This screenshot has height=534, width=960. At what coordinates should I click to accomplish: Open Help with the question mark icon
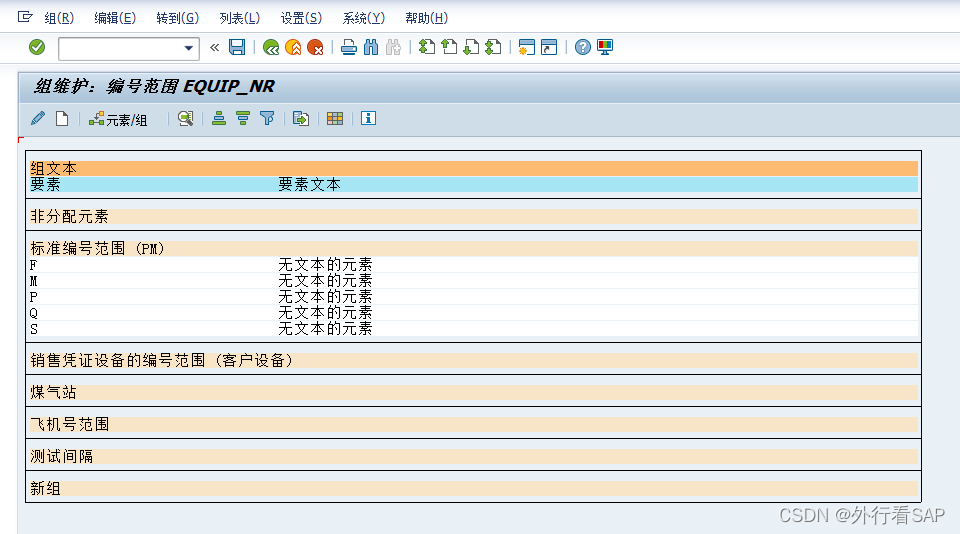583,47
